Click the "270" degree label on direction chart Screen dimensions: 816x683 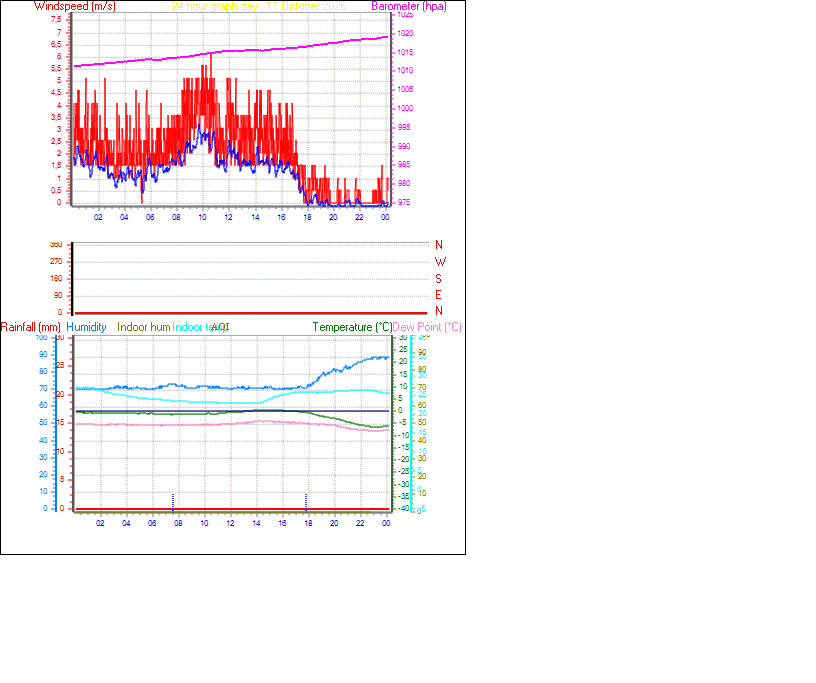click(56, 261)
